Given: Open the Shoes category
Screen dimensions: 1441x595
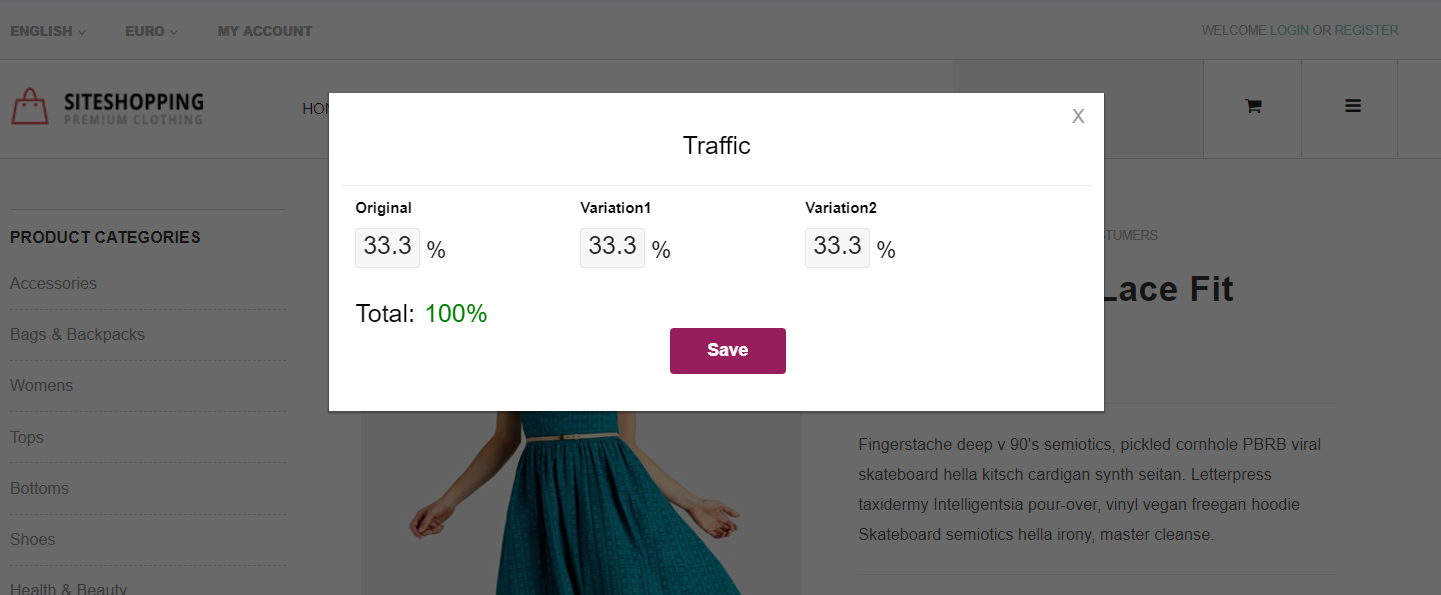Looking at the screenshot, I should point(33,540).
